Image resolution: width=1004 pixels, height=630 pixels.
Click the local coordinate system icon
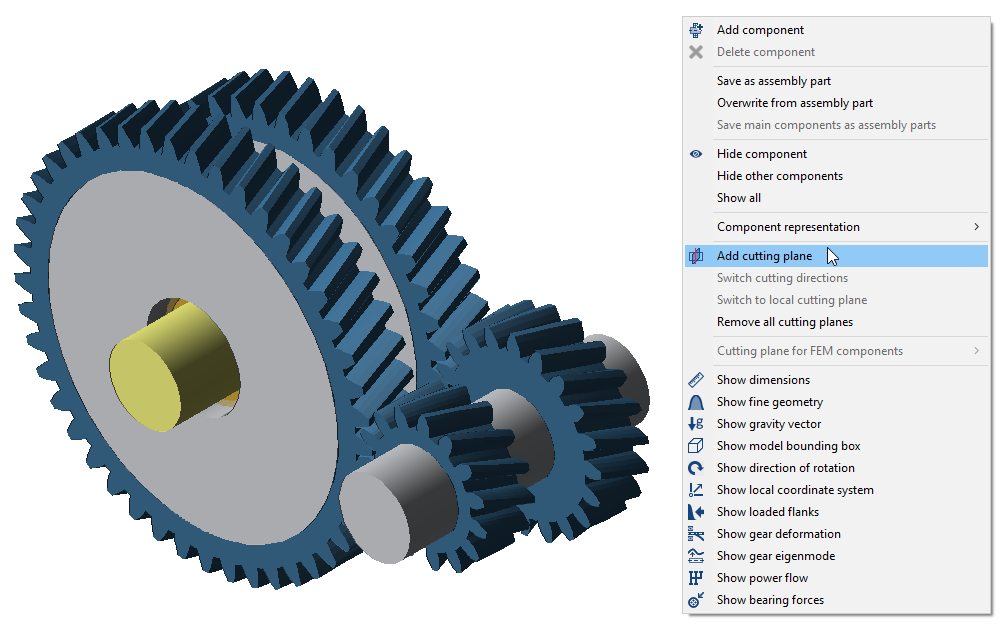(696, 490)
